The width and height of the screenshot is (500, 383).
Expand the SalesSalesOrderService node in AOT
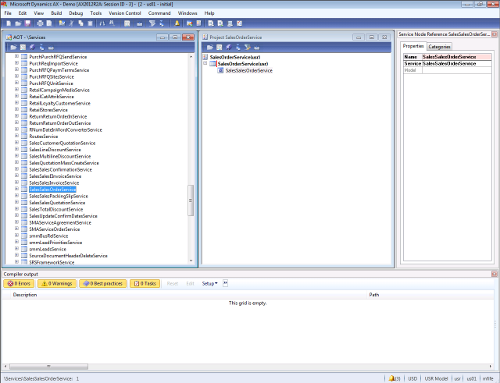[17, 189]
